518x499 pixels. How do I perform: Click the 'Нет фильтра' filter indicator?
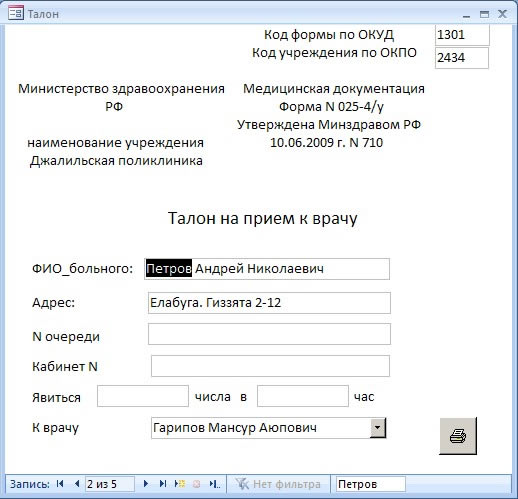point(278,484)
